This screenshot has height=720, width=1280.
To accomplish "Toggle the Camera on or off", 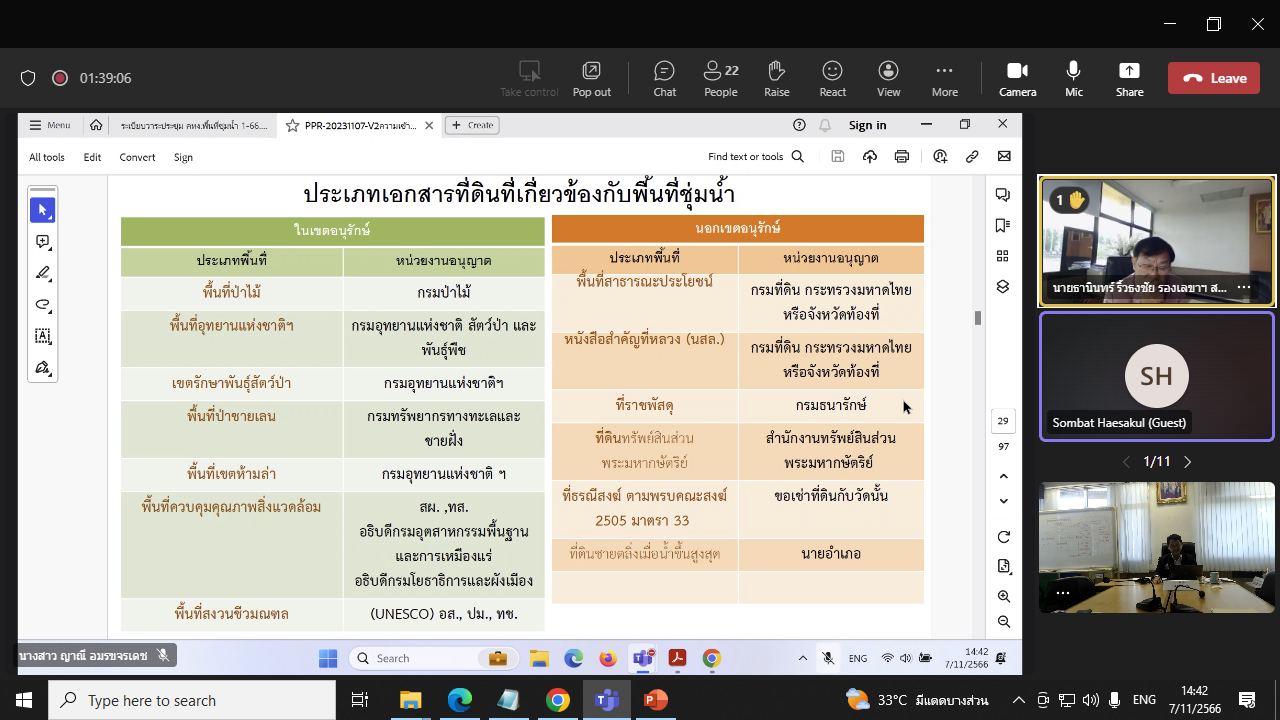I will (x=1017, y=78).
